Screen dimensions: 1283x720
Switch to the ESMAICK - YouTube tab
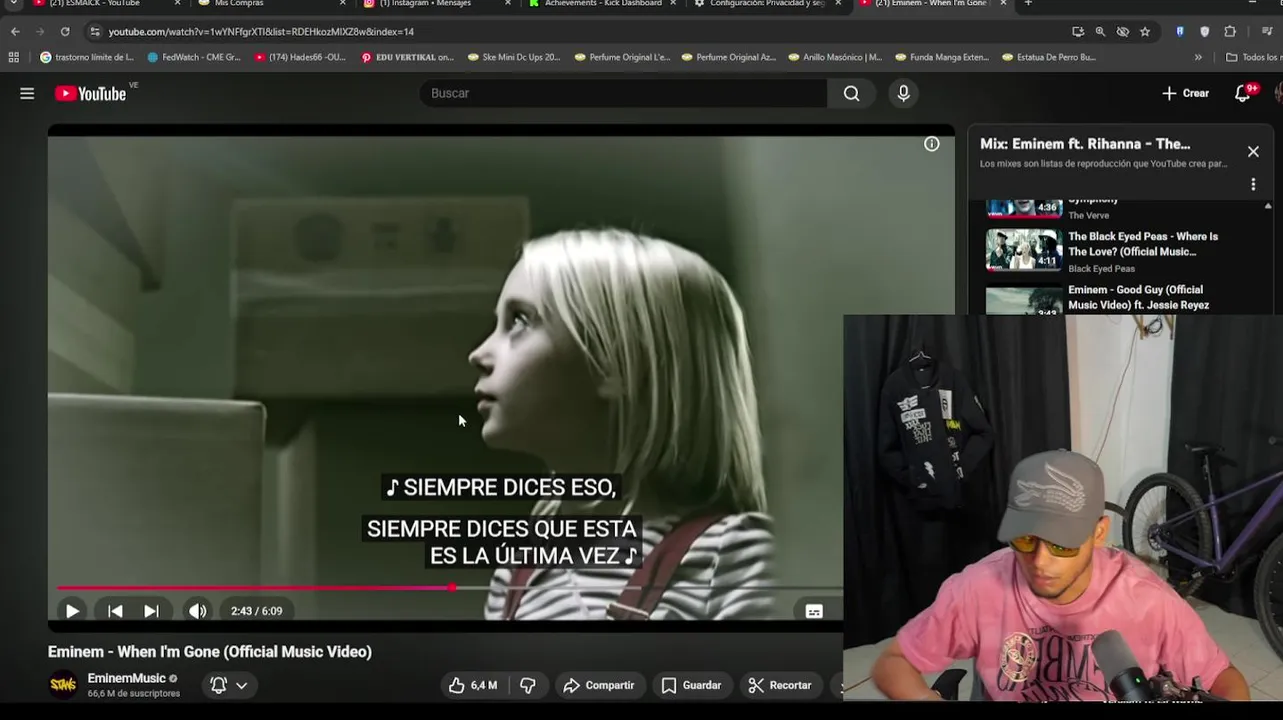[x=102, y=4]
